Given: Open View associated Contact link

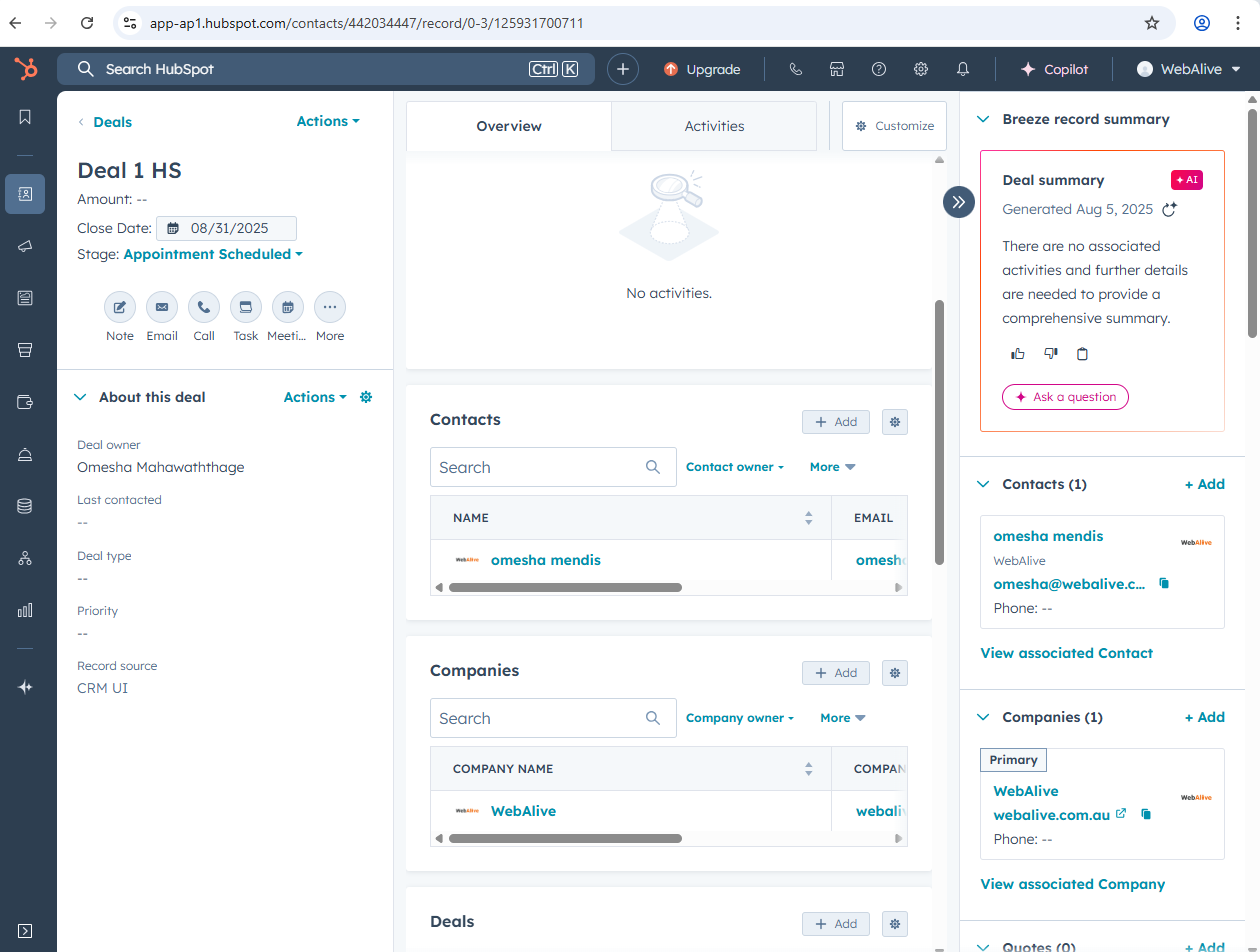Looking at the screenshot, I should [x=1067, y=653].
